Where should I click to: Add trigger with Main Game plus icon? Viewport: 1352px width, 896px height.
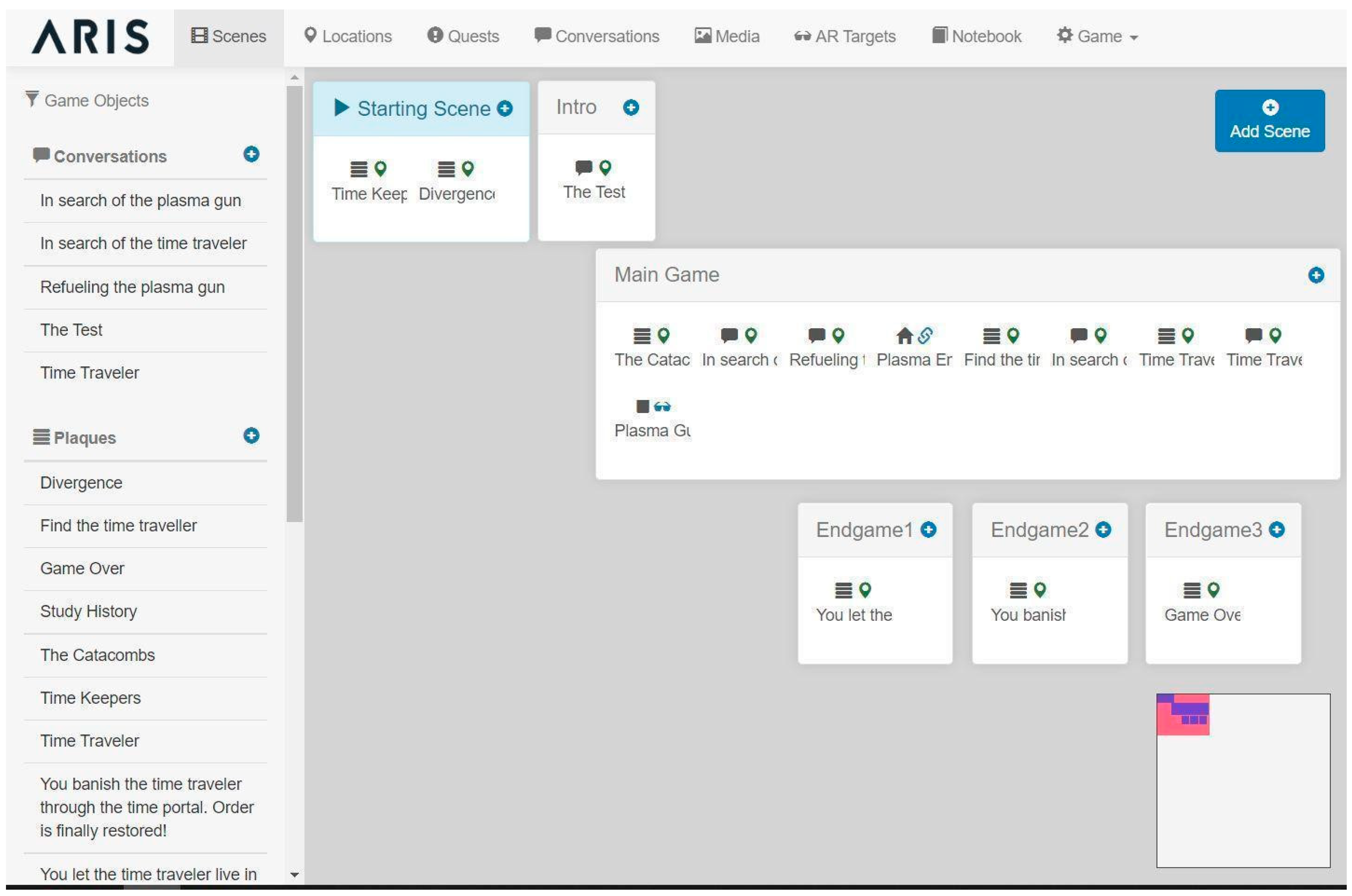click(1316, 276)
